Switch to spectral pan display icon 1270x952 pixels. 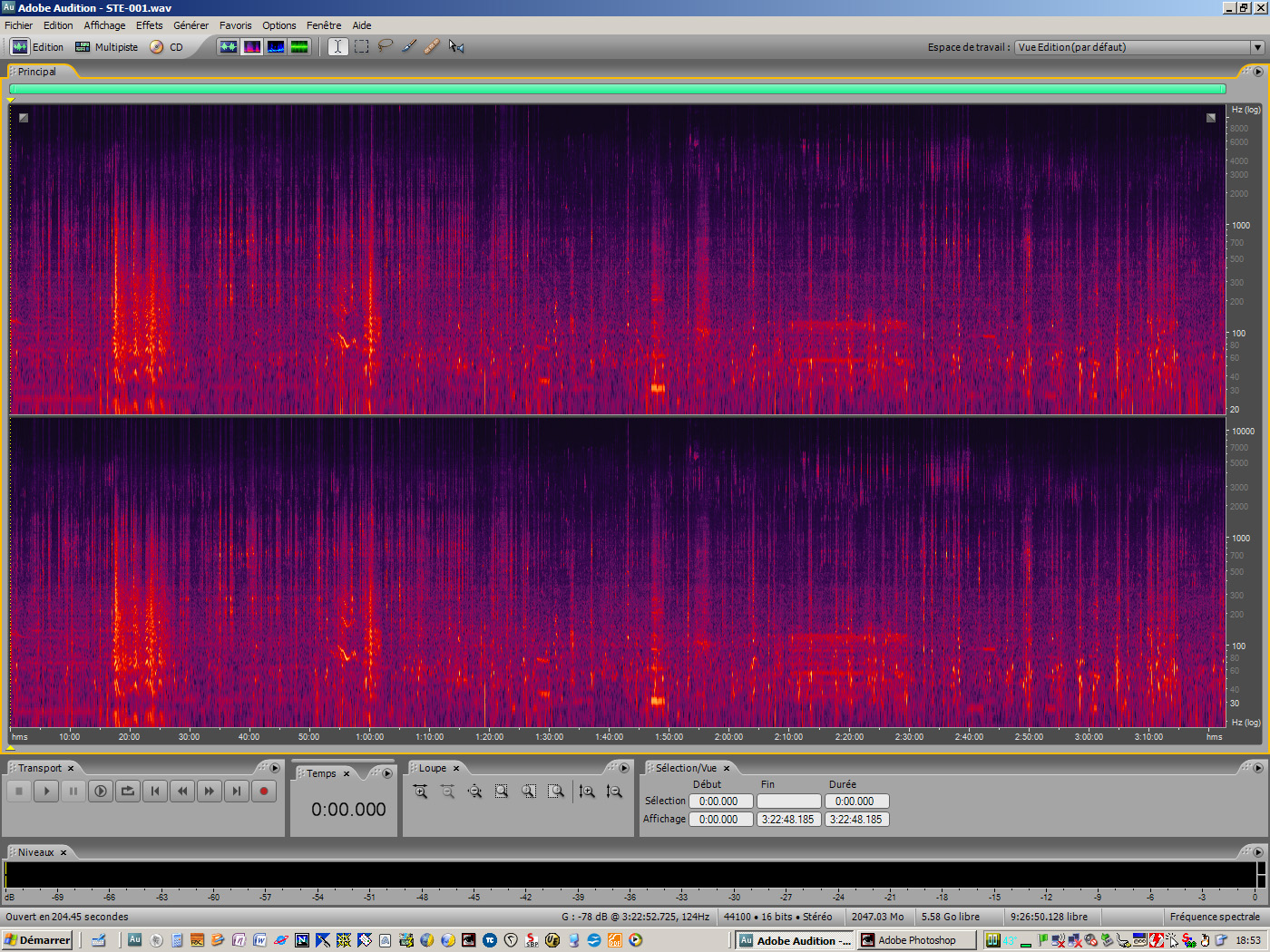pos(276,46)
